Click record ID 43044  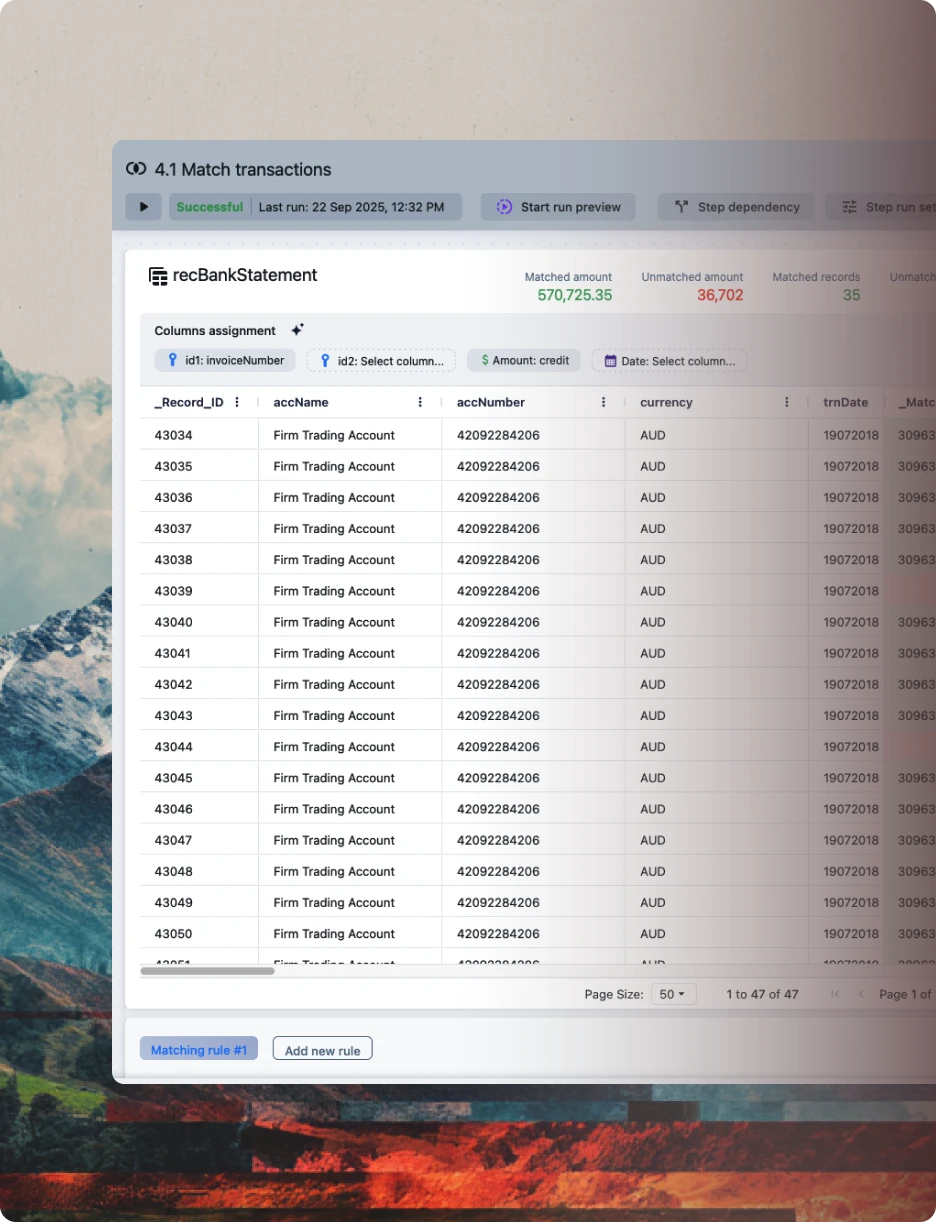point(174,747)
